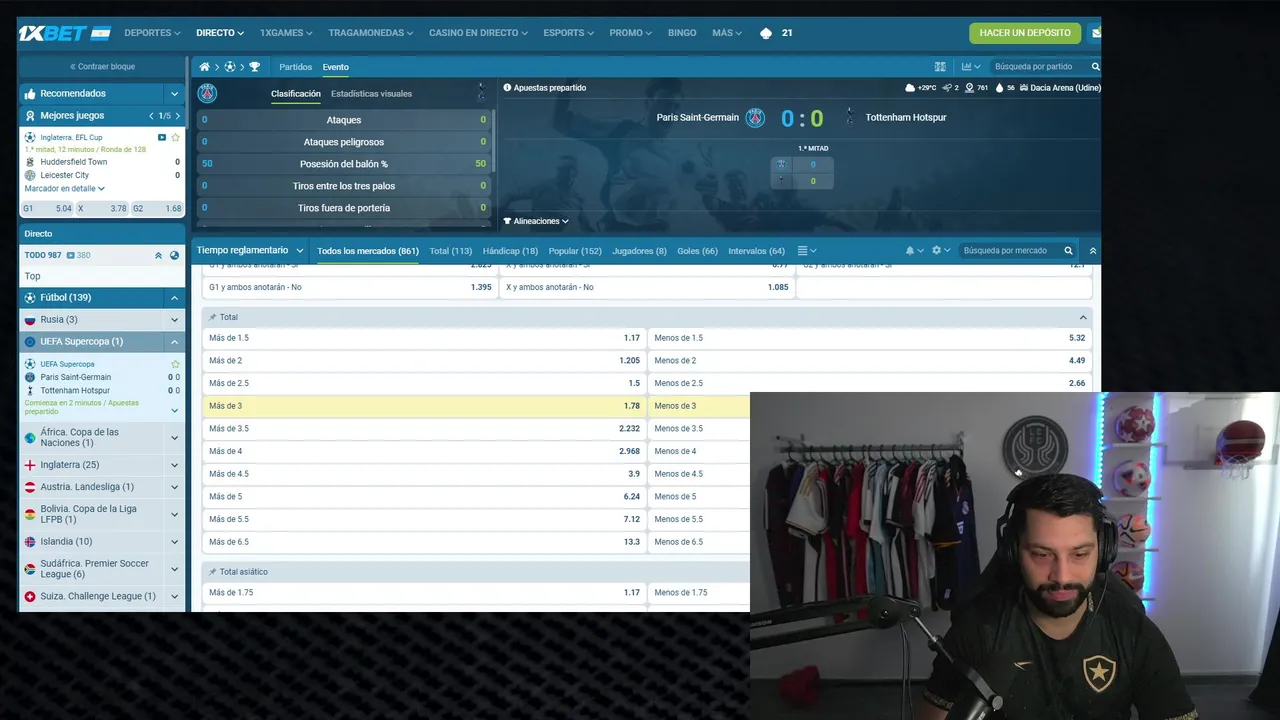Image resolution: width=1280 pixels, height=720 pixels.
Task: Collapse live list with double-up chevrons
Action: coord(158,256)
